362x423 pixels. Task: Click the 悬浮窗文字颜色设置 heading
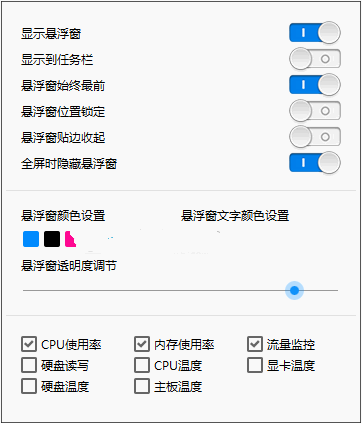point(235,216)
